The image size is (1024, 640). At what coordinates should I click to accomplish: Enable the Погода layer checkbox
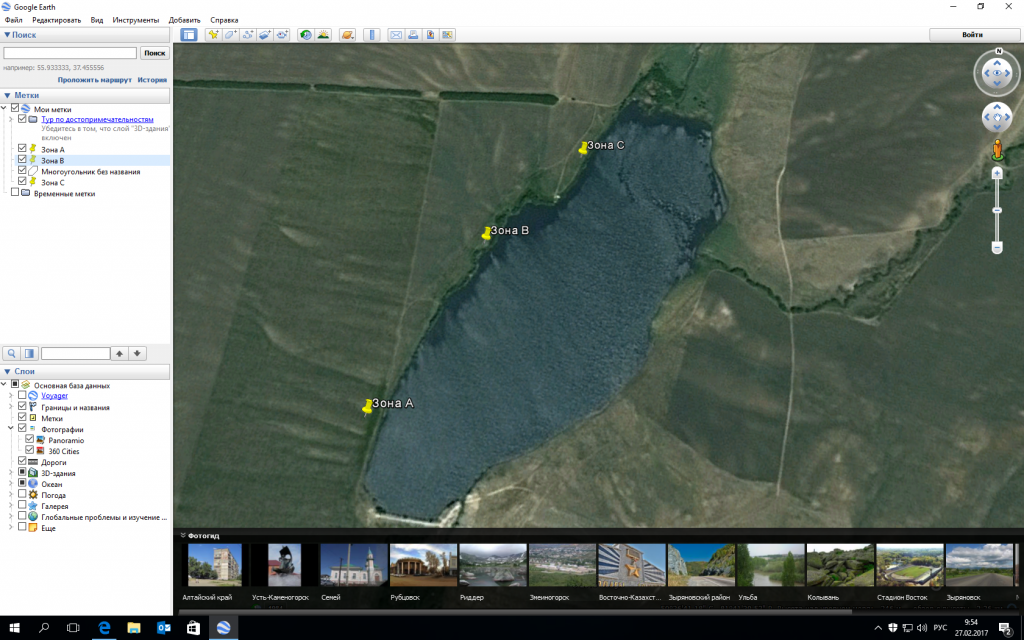coord(22,494)
